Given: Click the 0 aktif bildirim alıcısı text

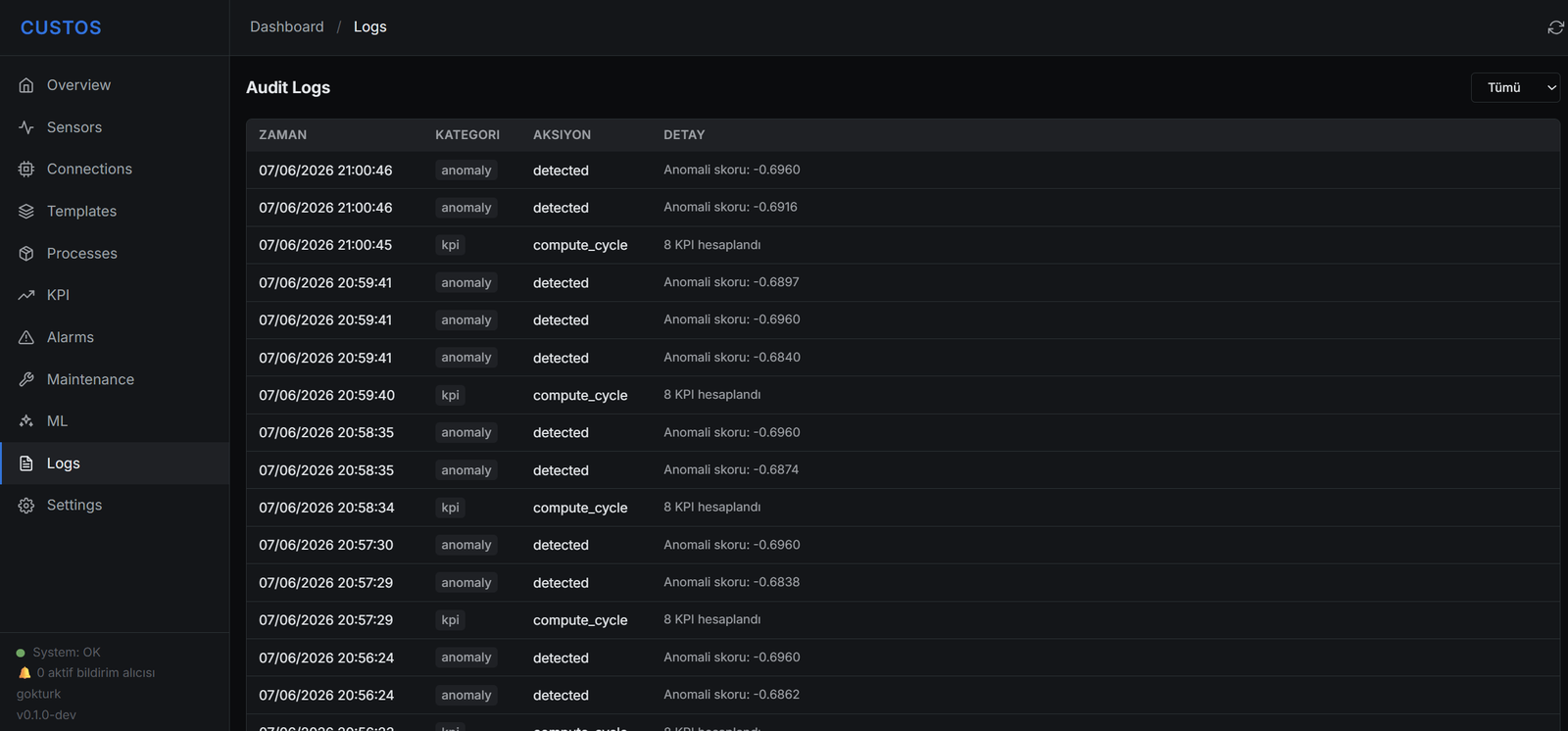Looking at the screenshot, I should point(96,673).
